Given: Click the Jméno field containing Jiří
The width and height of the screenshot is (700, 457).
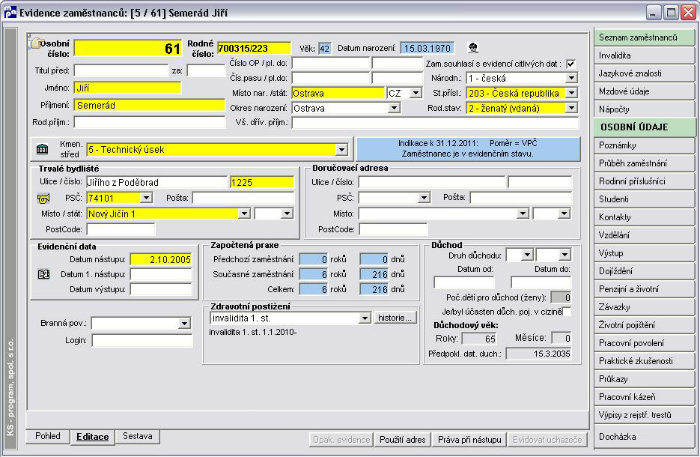Looking at the screenshot, I should pos(128,88).
